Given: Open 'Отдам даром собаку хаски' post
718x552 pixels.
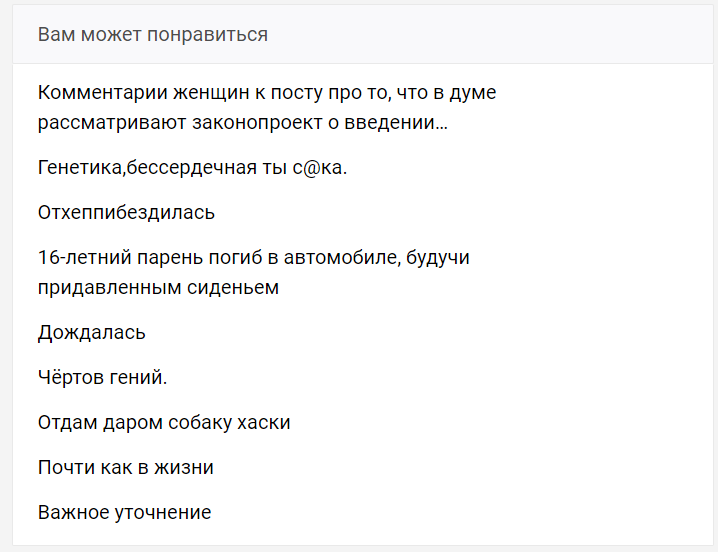Looking at the screenshot, I should pyautogui.click(x=164, y=423).
